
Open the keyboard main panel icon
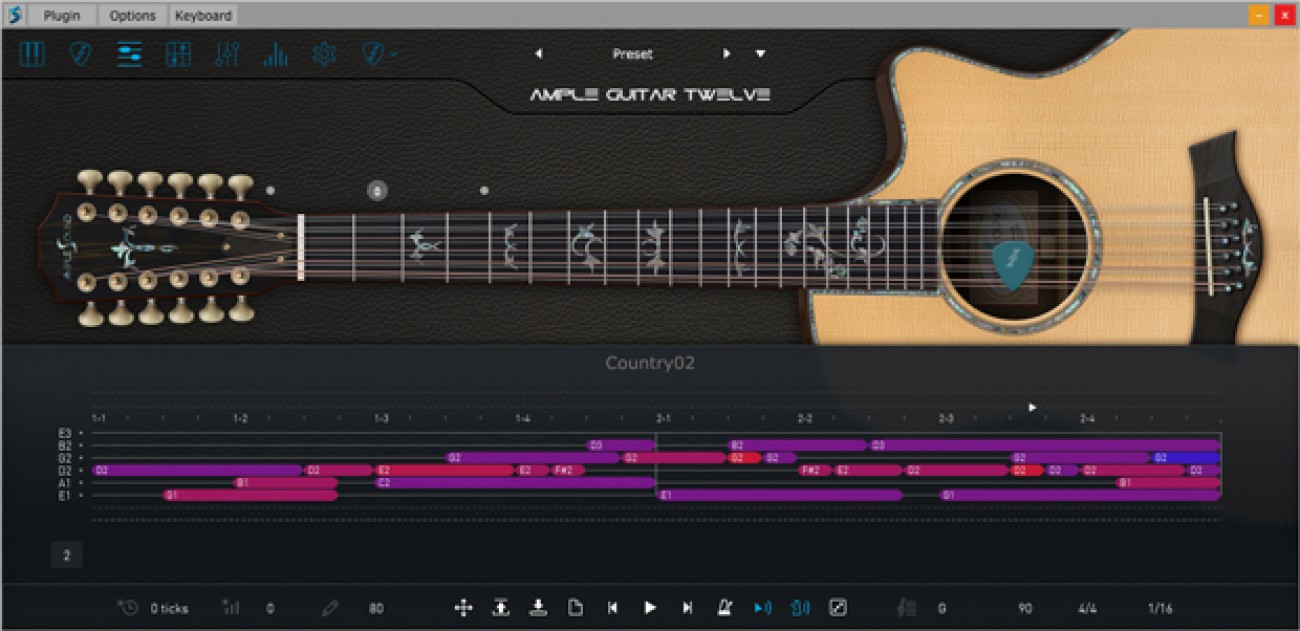coord(33,54)
